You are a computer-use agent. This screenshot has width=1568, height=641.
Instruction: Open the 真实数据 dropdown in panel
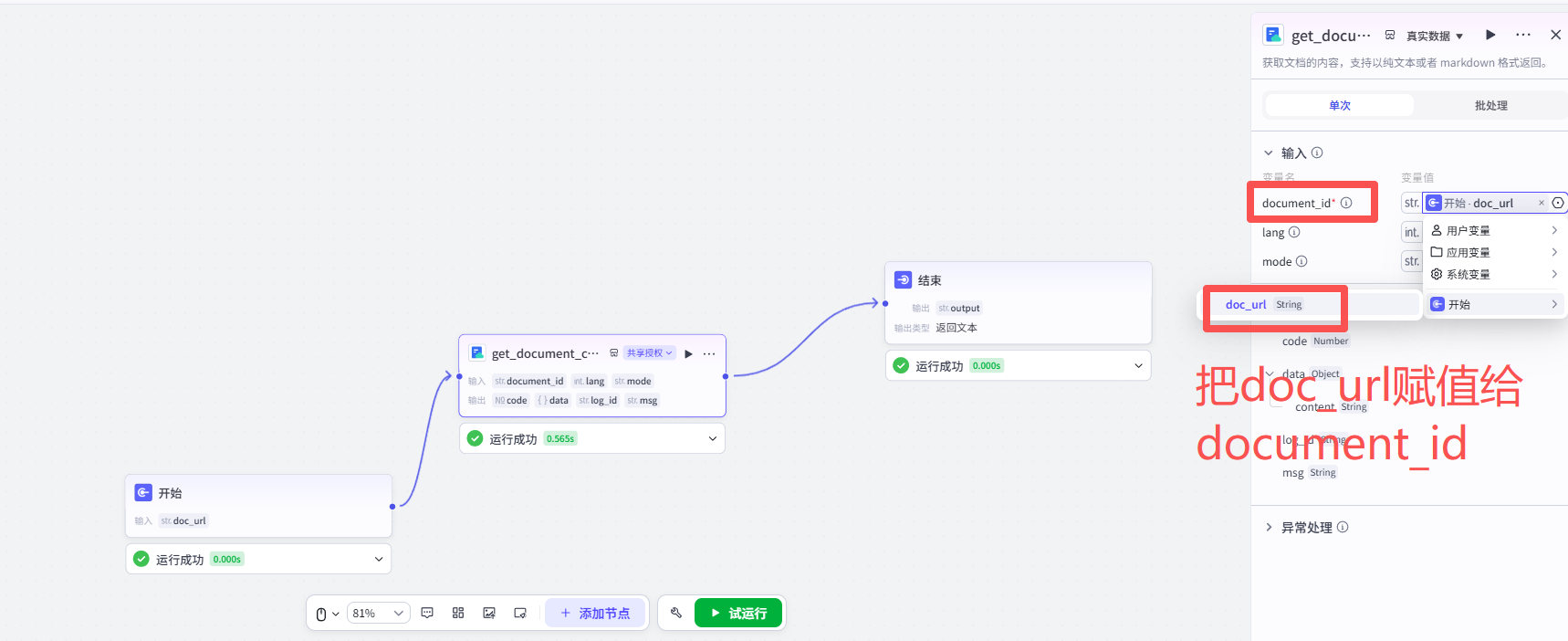click(1435, 36)
